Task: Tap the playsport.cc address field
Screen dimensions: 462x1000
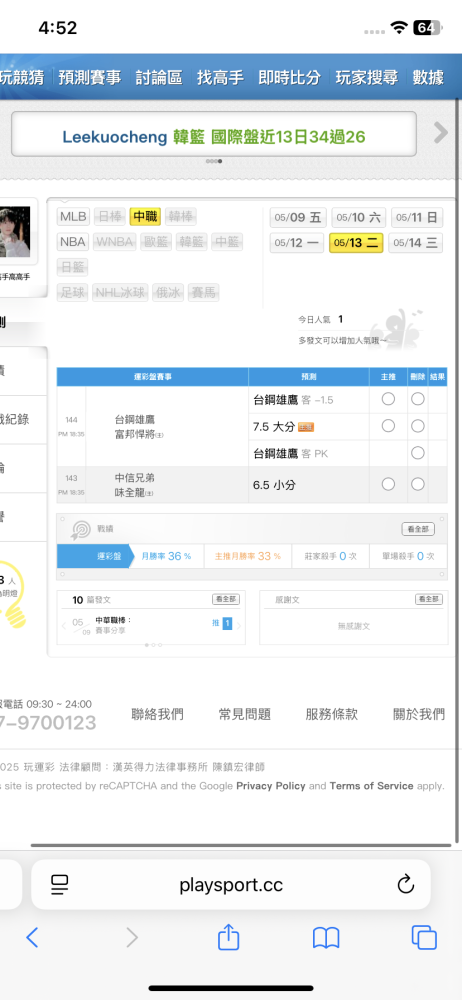Action: tap(231, 884)
